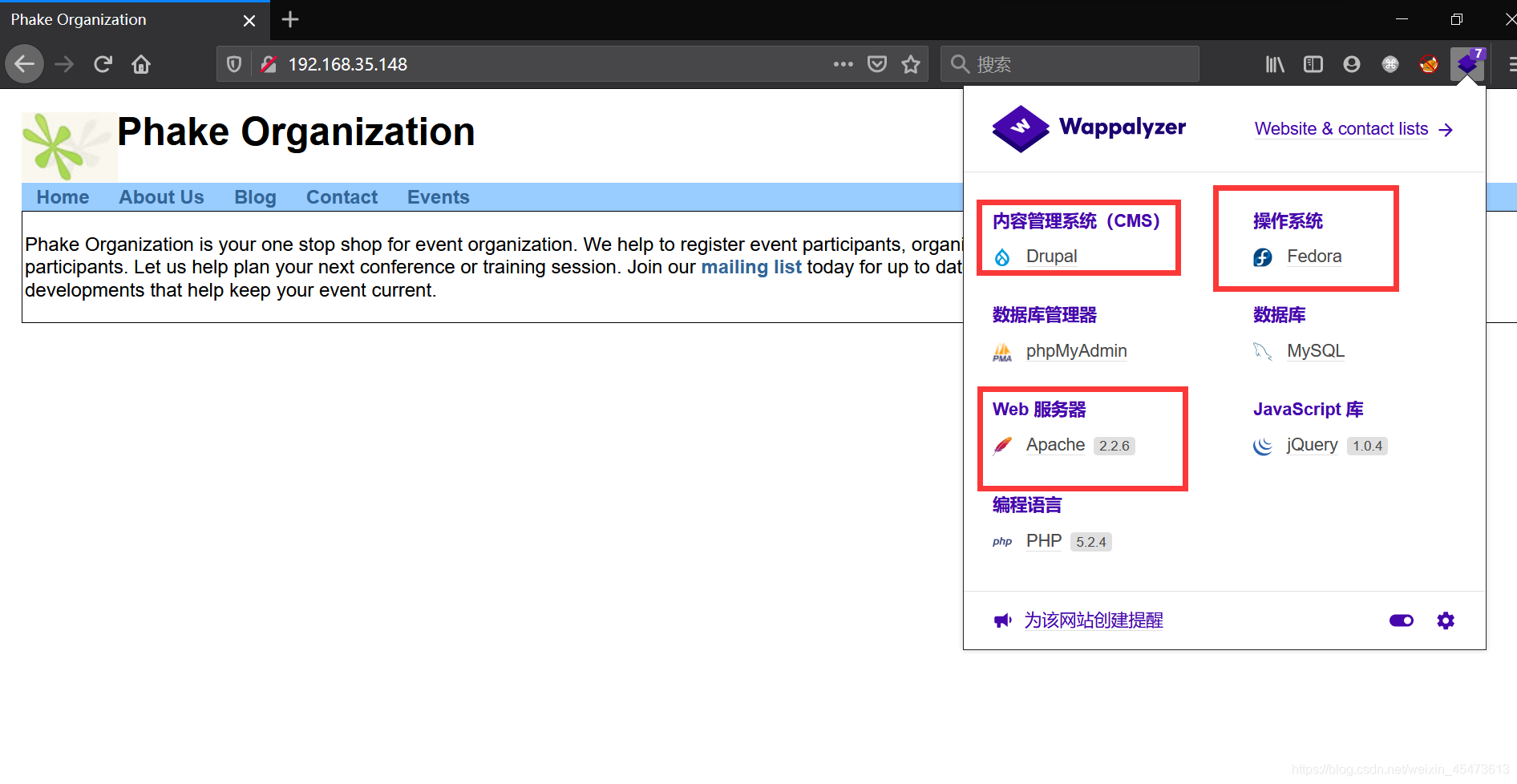Open the Apache technology link
The width and height of the screenshot is (1517, 784).
tap(1055, 445)
